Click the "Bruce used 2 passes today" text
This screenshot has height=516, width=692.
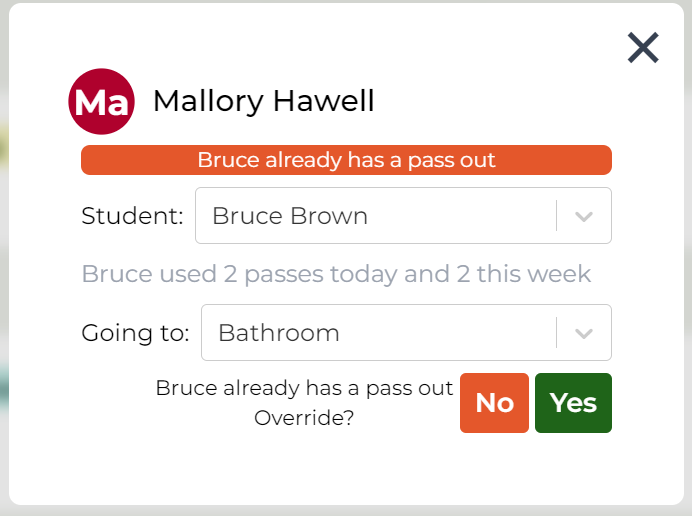coord(336,274)
